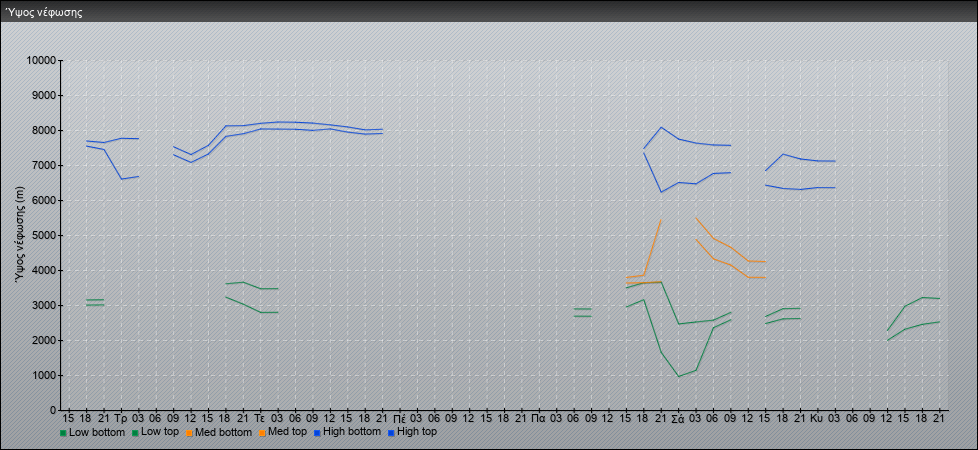Viewport: 978px width, 450px height.
Task: Click the 3000 value on y-axis
Action: (x=44, y=305)
